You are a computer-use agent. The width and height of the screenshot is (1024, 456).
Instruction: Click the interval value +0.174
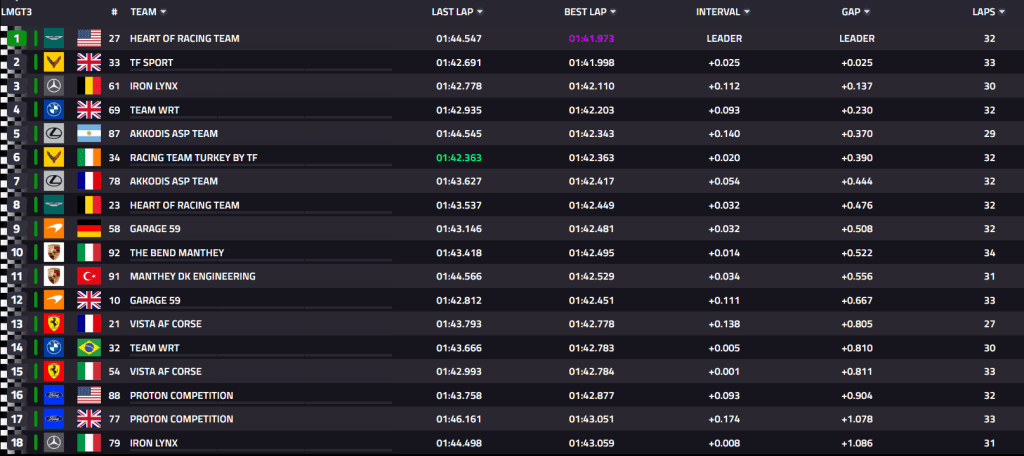pos(724,419)
